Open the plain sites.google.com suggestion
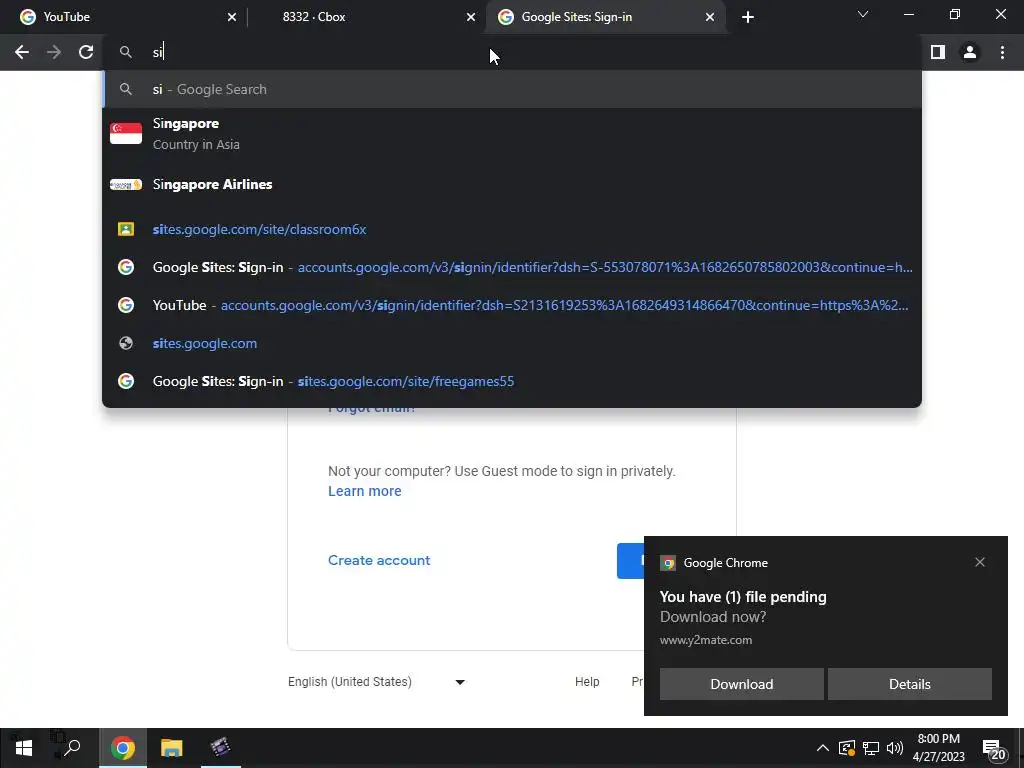Image resolution: width=1024 pixels, height=768 pixels. pos(513,344)
